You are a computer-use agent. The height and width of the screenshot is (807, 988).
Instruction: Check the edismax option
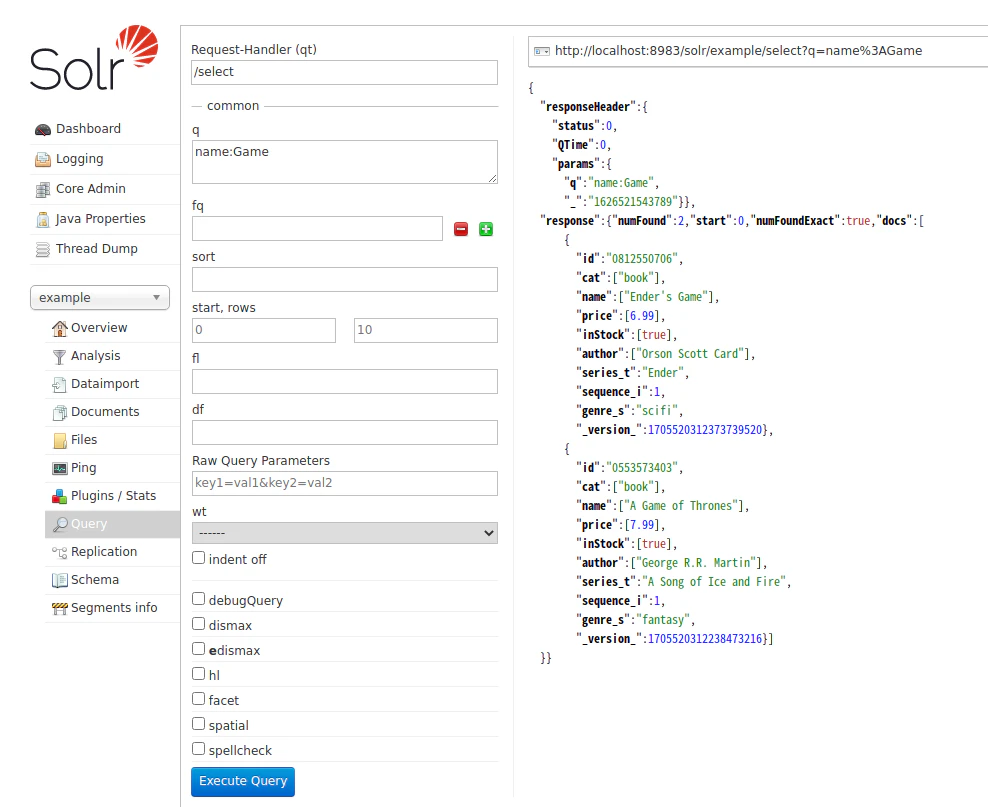[198, 649]
